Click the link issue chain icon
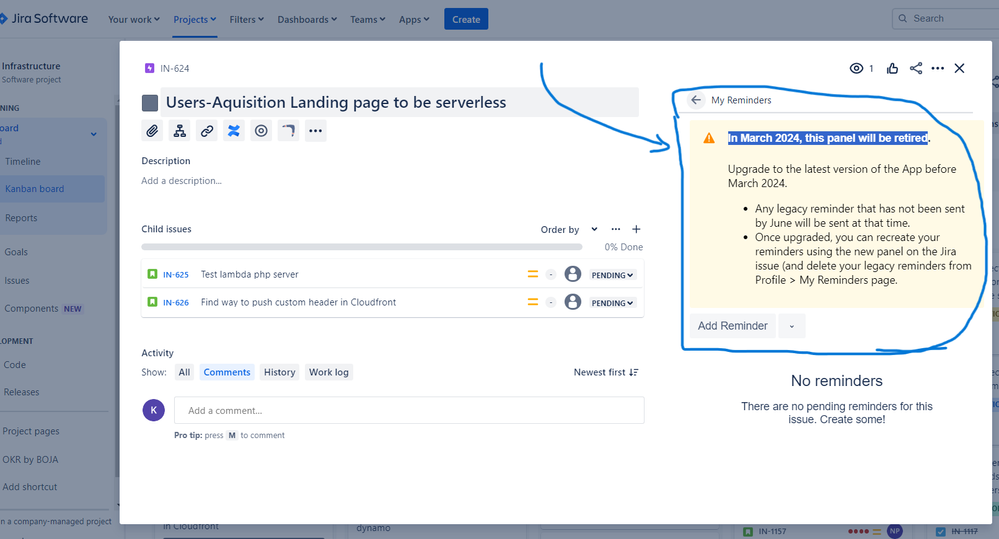 coord(207,131)
